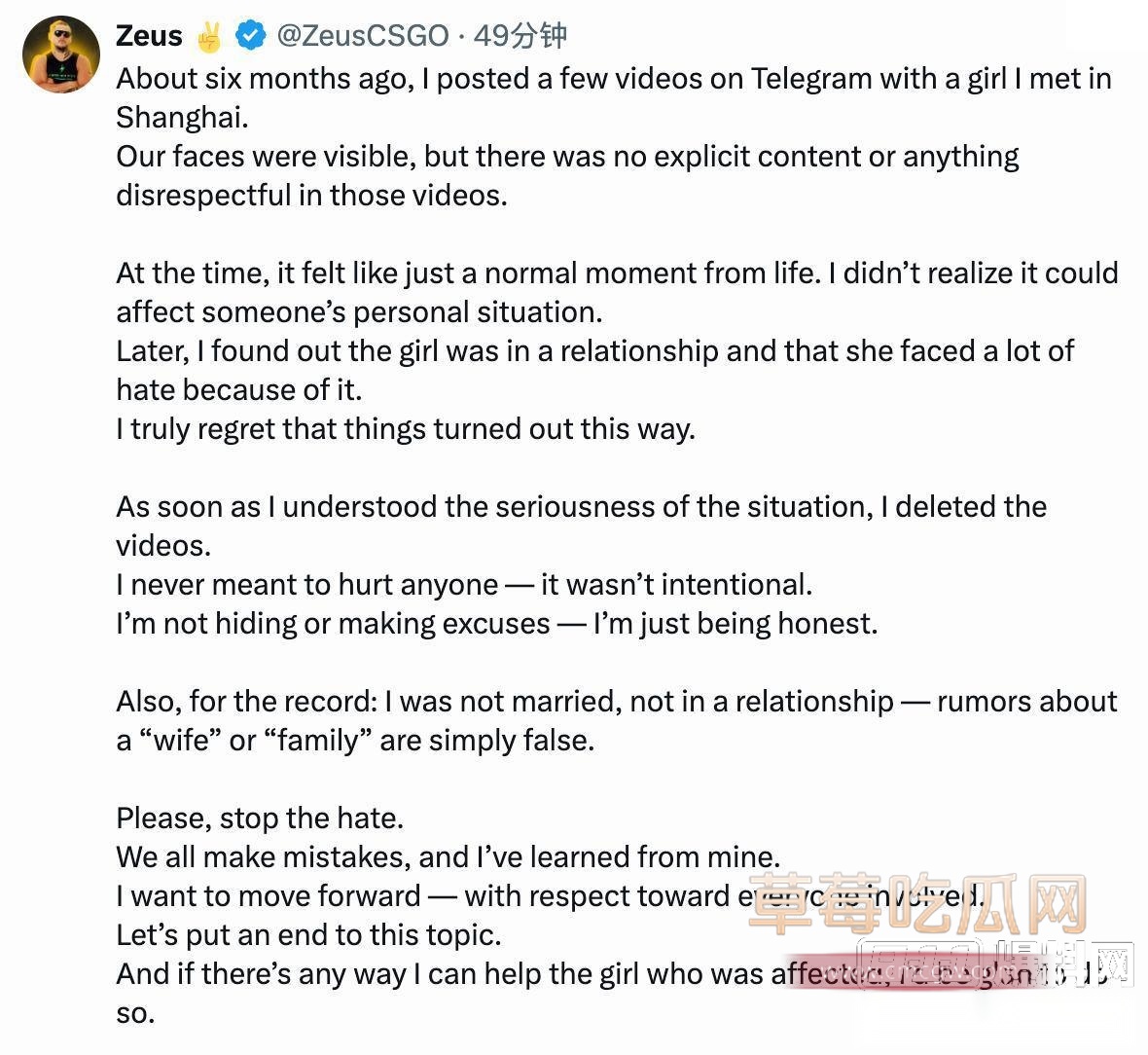Click the line "Also, for the record"
The image size is (1148, 1055).
[617, 702]
